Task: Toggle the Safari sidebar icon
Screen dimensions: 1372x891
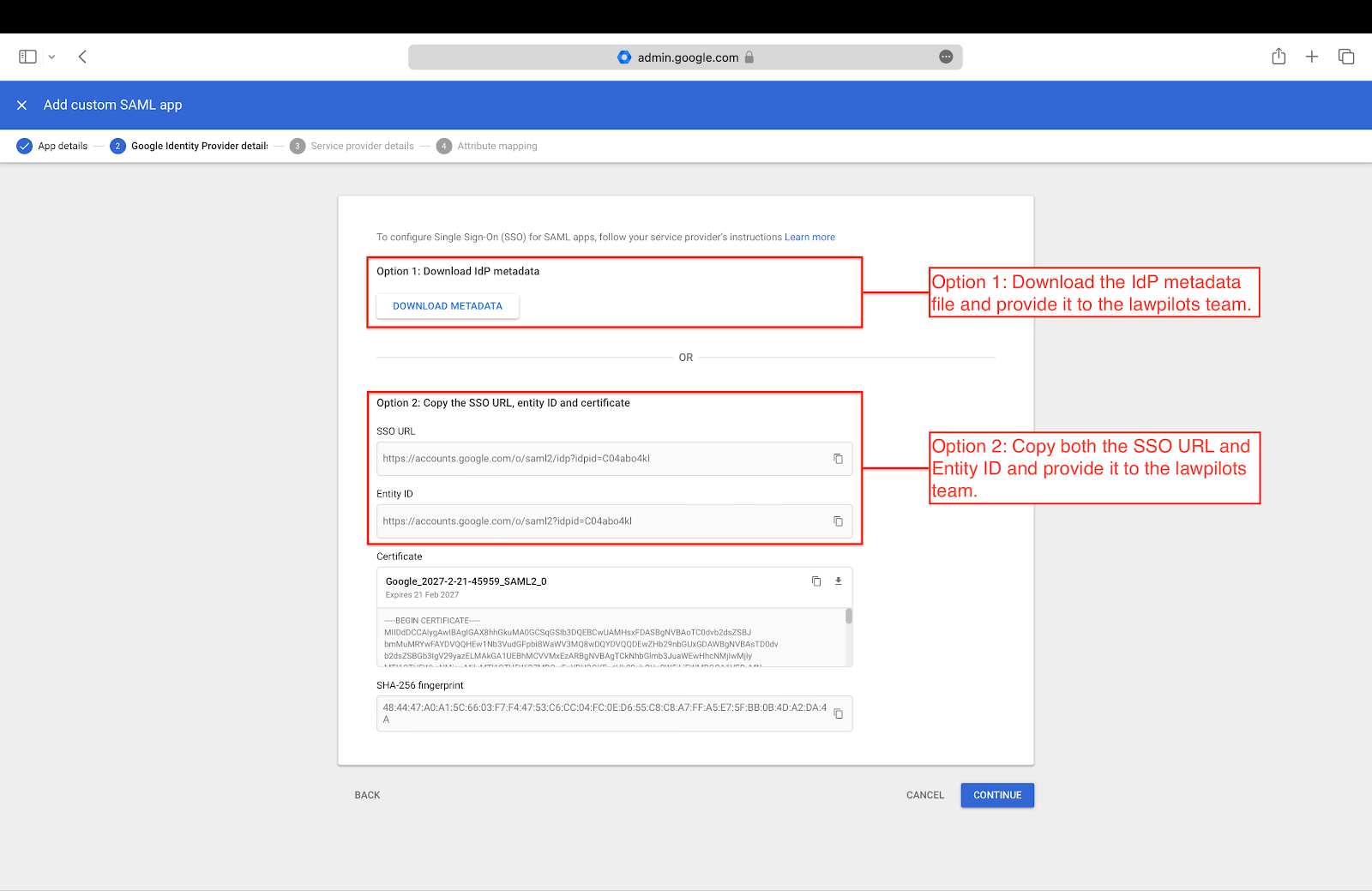Action: (27, 57)
